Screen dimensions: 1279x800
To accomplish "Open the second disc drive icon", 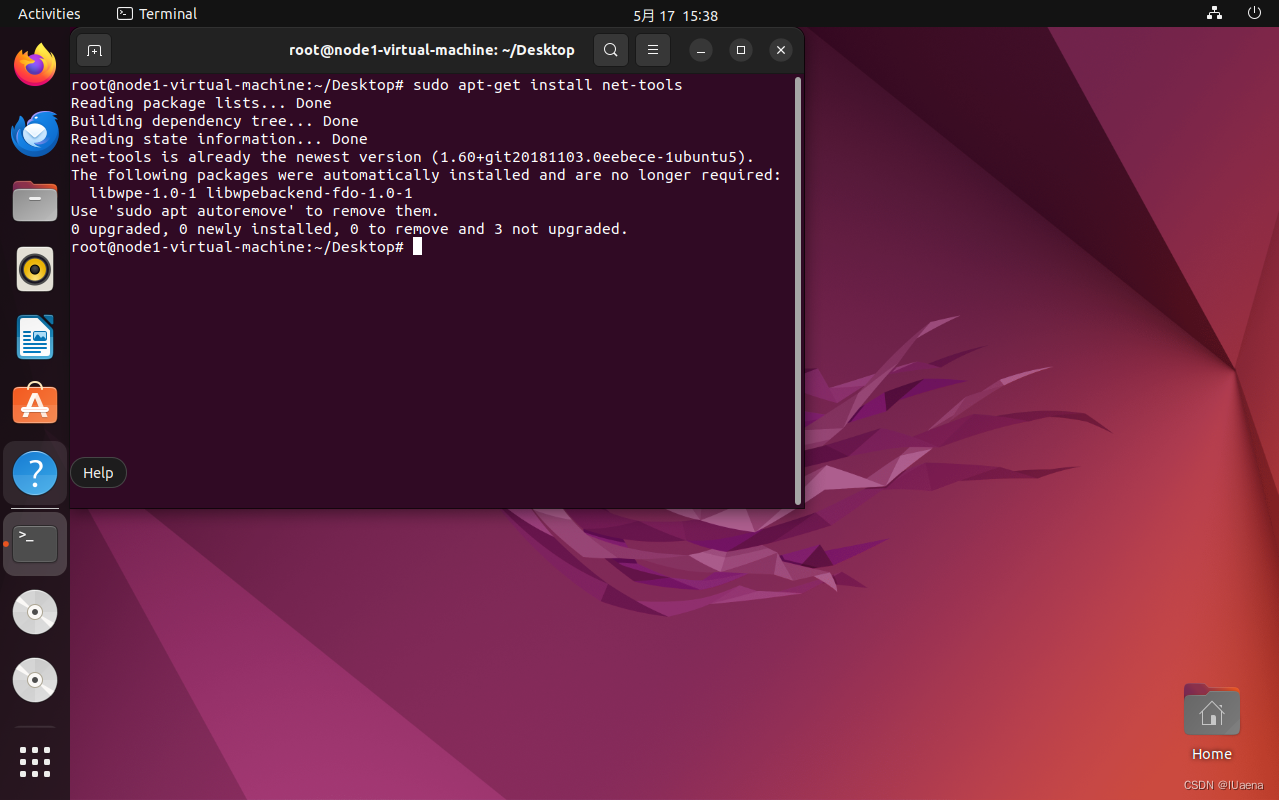I will coord(35,680).
